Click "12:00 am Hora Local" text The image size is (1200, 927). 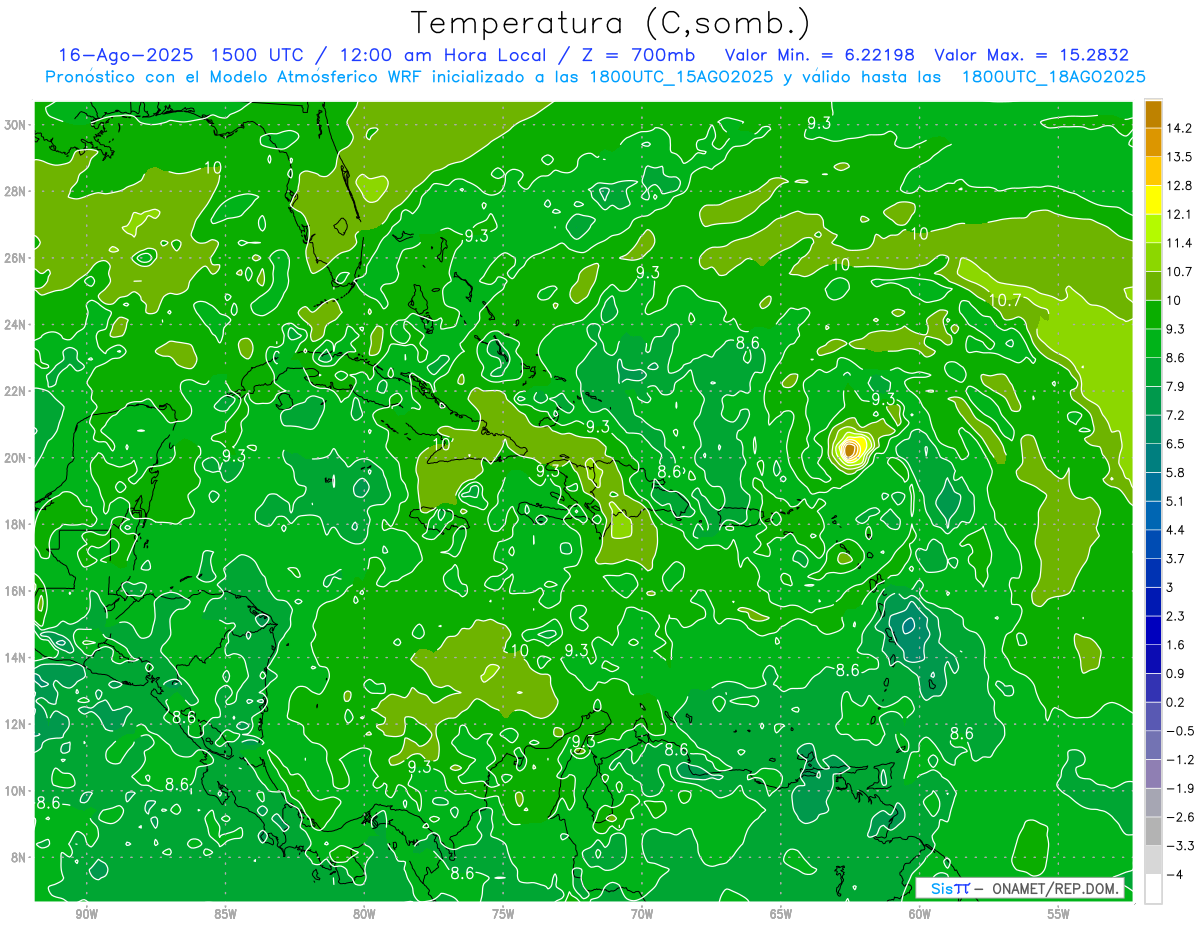click(445, 55)
